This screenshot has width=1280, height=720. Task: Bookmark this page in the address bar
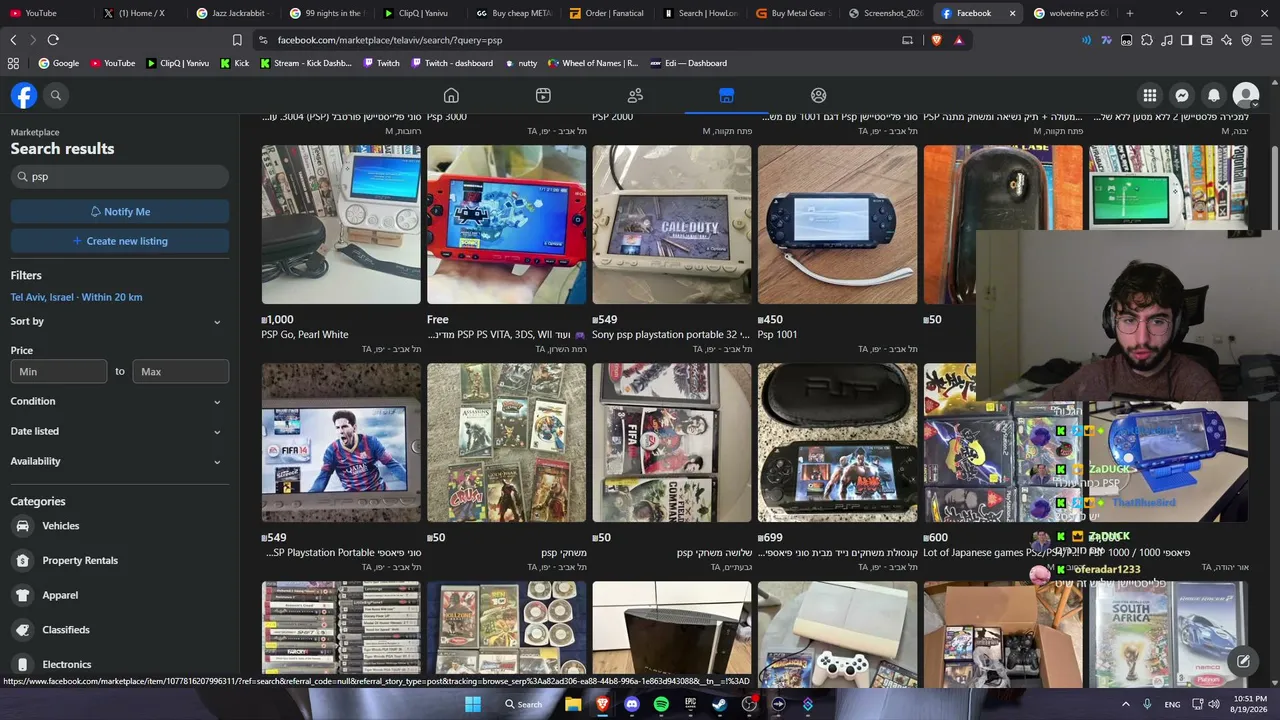pos(237,40)
